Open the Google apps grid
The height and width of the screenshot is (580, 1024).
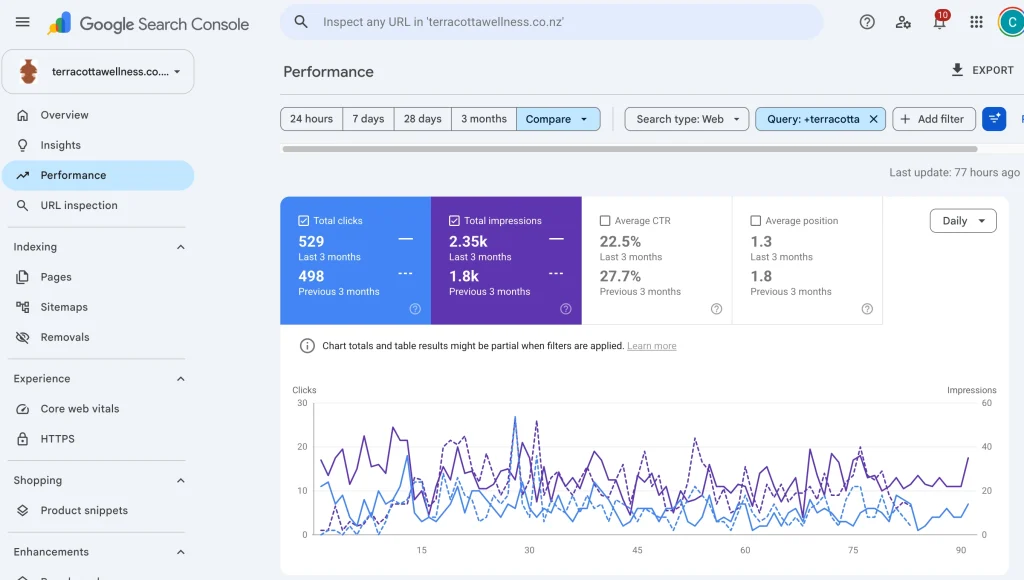point(976,22)
